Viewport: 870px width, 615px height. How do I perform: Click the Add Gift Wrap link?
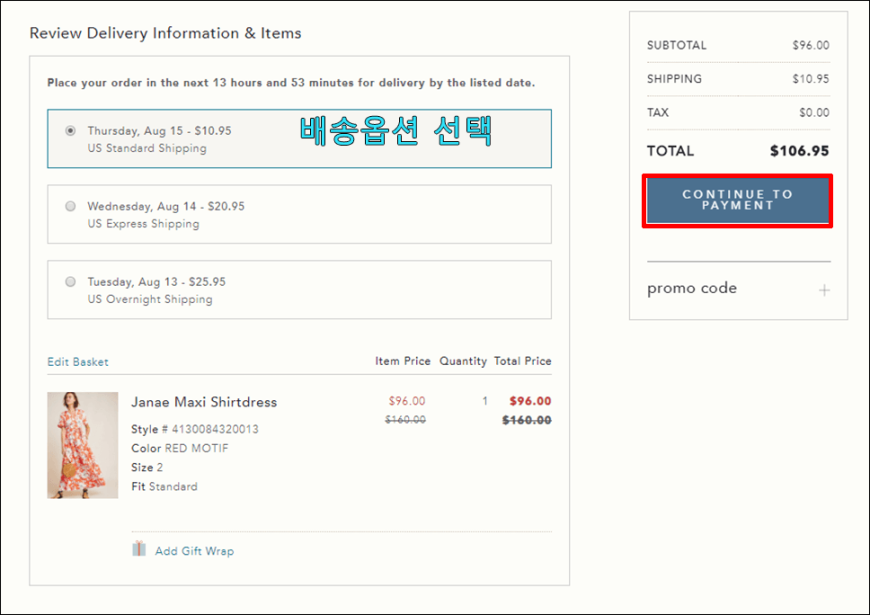coord(194,551)
